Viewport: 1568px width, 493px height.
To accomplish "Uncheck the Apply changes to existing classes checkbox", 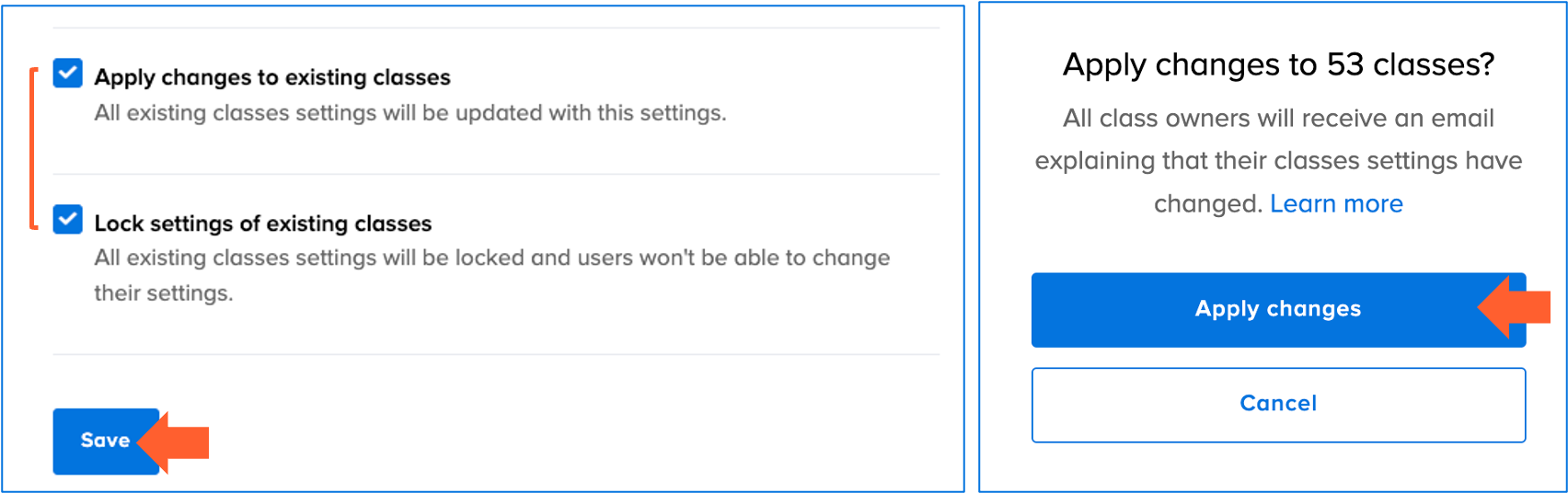I will tap(68, 74).
